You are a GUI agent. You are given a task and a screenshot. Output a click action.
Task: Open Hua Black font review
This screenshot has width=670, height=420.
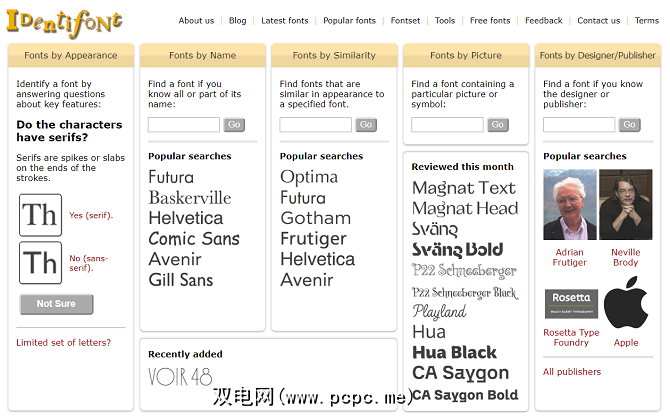(454, 352)
